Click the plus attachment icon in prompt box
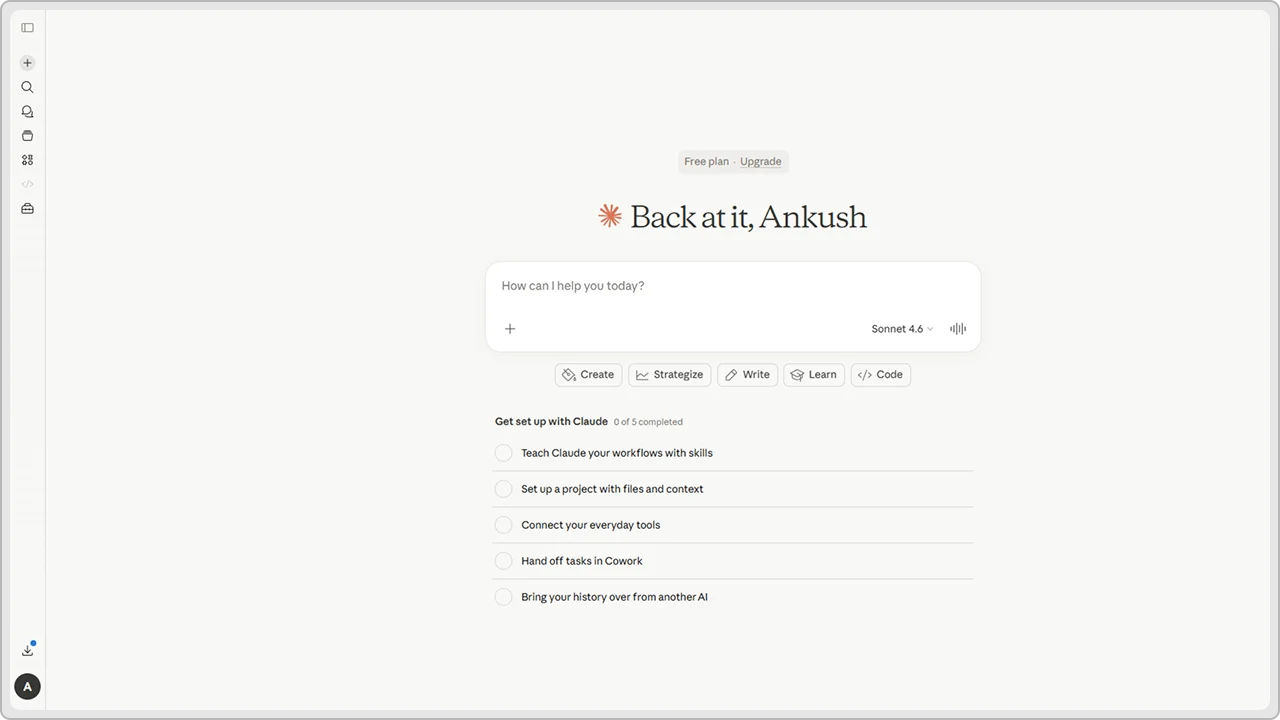 [x=510, y=329]
